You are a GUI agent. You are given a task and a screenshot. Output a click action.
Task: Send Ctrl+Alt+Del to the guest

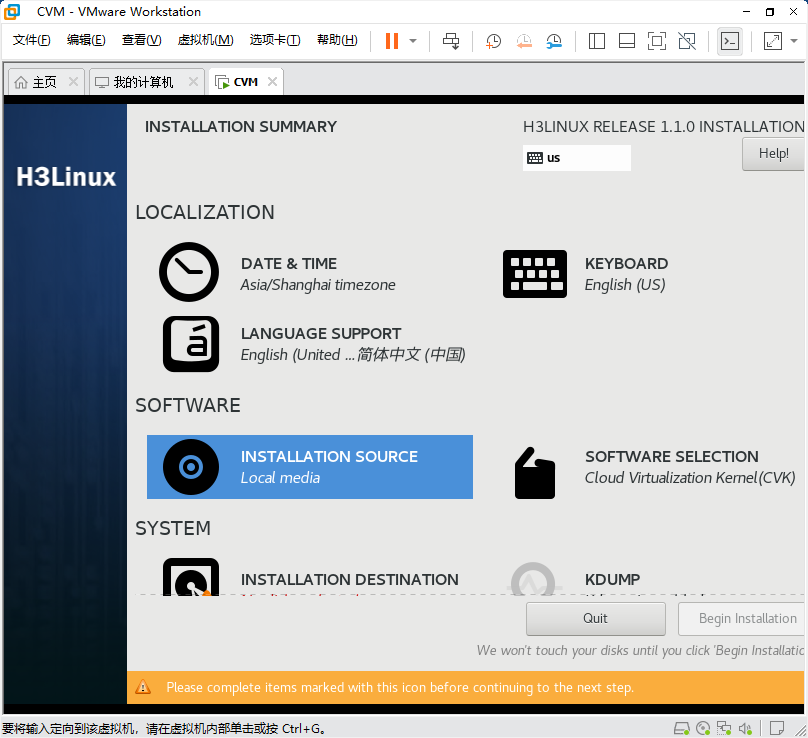[450, 41]
